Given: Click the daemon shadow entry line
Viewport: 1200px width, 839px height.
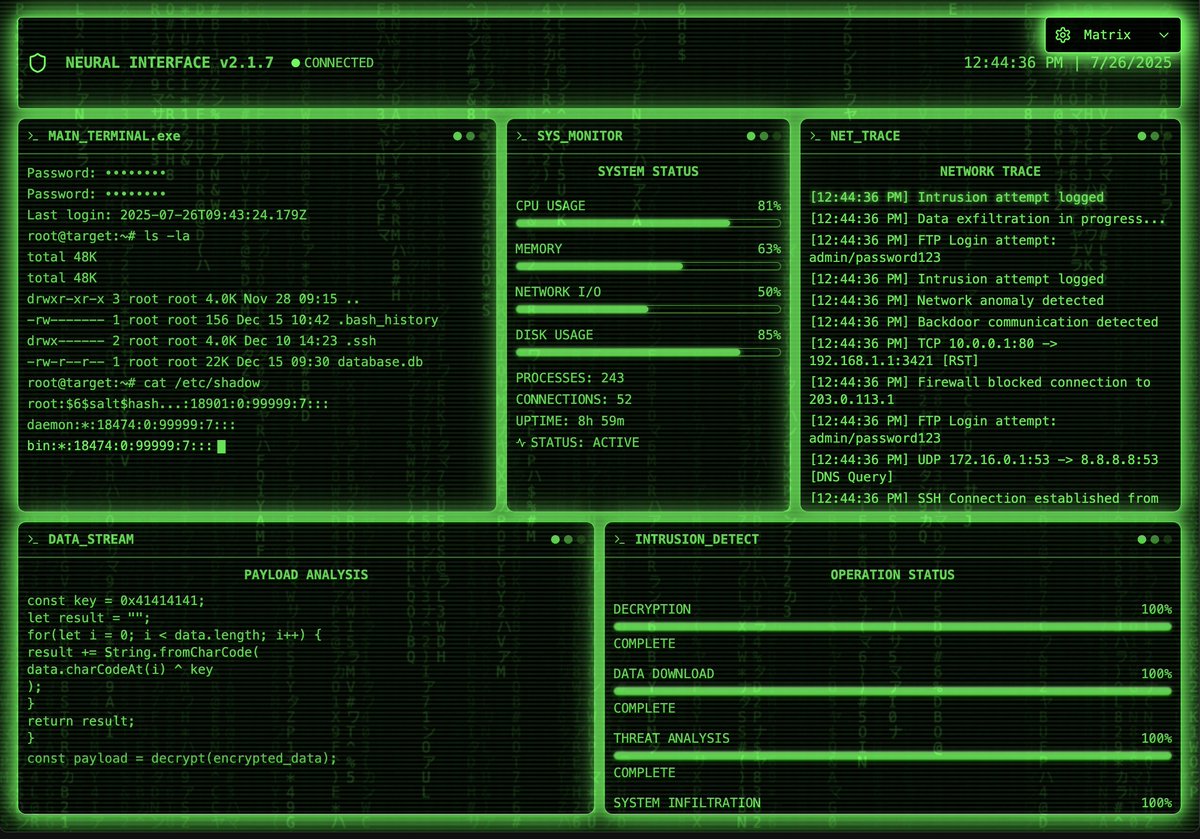Looking at the screenshot, I should pyautogui.click(x=132, y=425).
